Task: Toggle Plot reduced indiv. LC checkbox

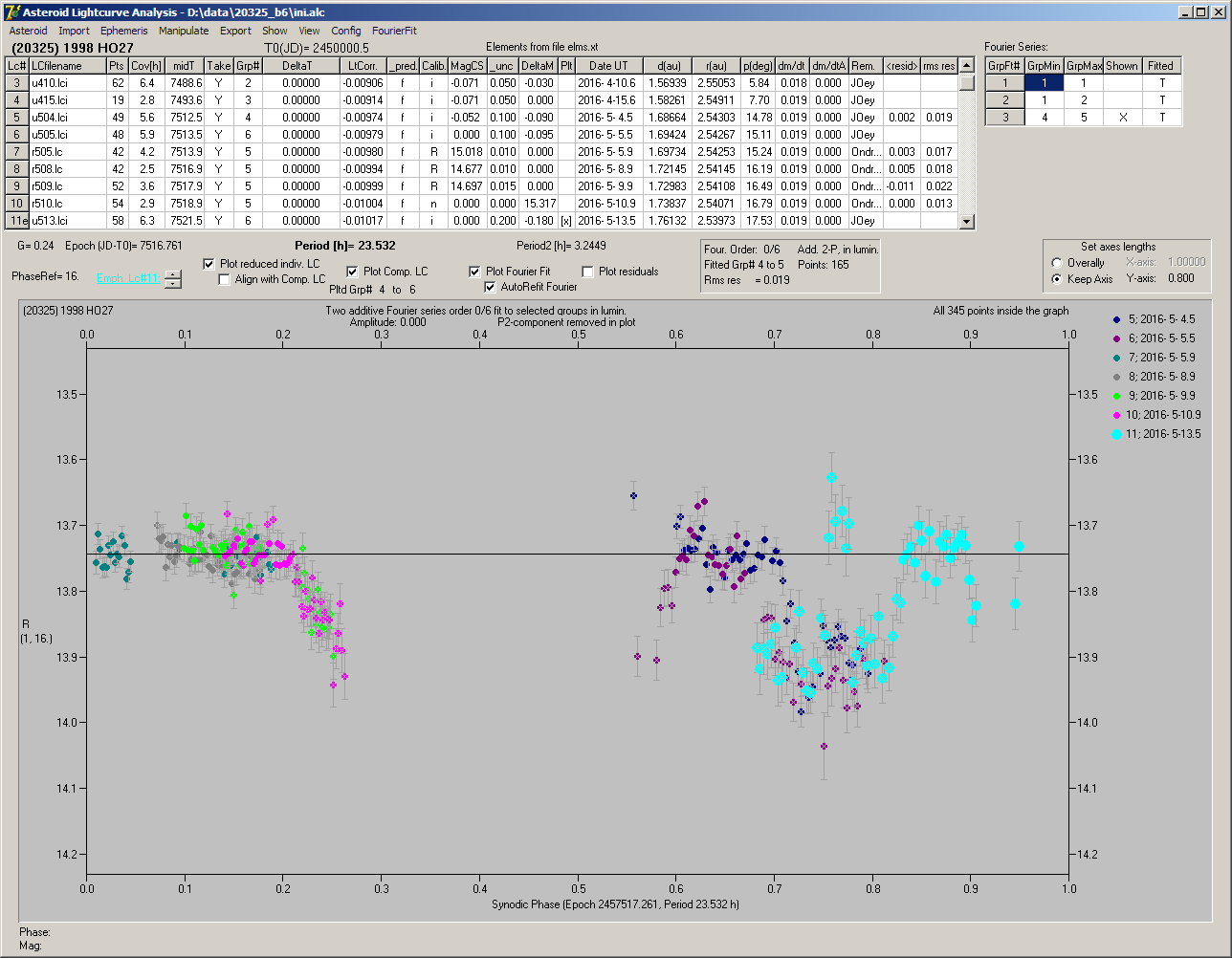Action: [209, 264]
